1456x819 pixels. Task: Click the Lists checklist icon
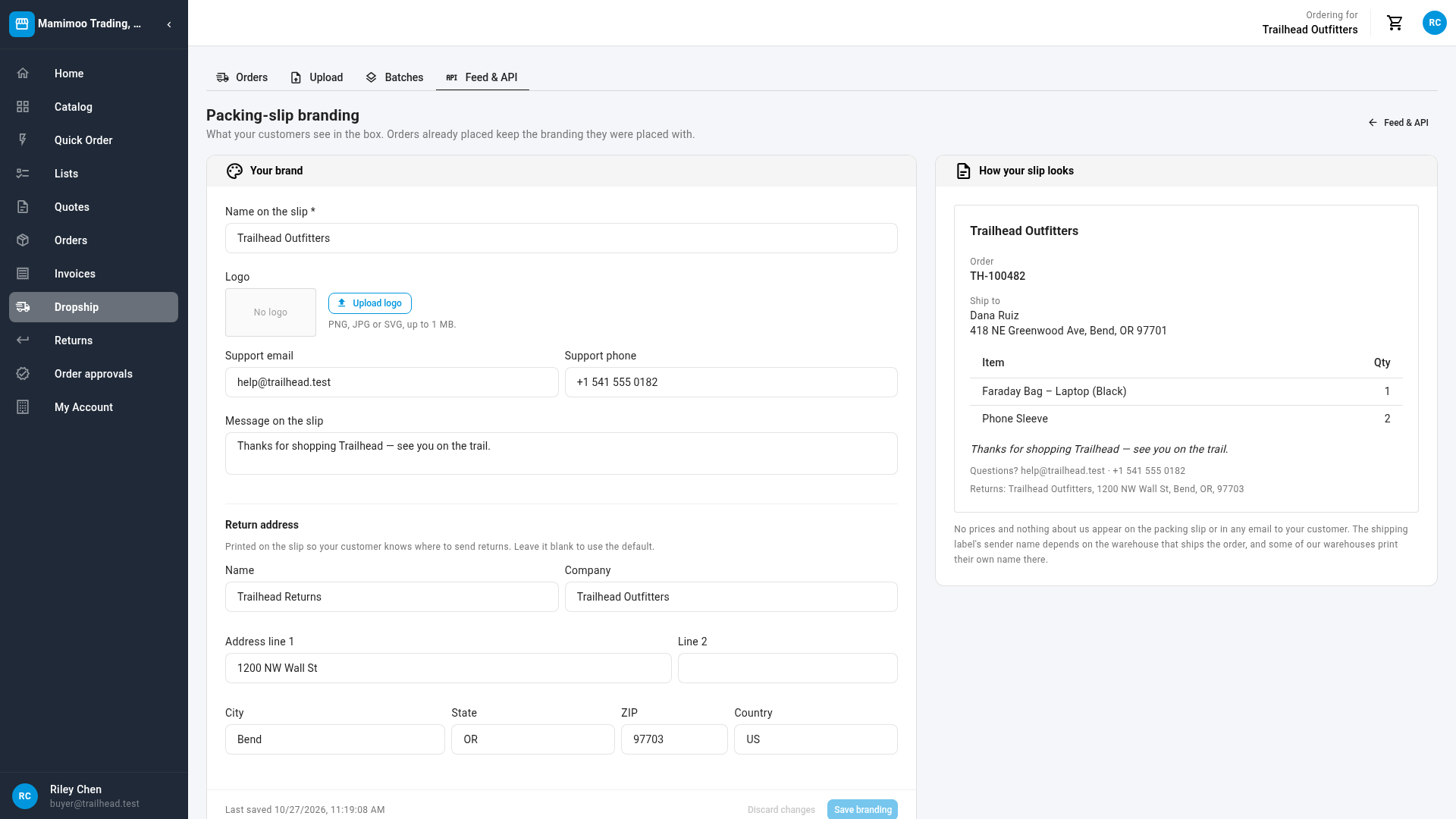(23, 174)
